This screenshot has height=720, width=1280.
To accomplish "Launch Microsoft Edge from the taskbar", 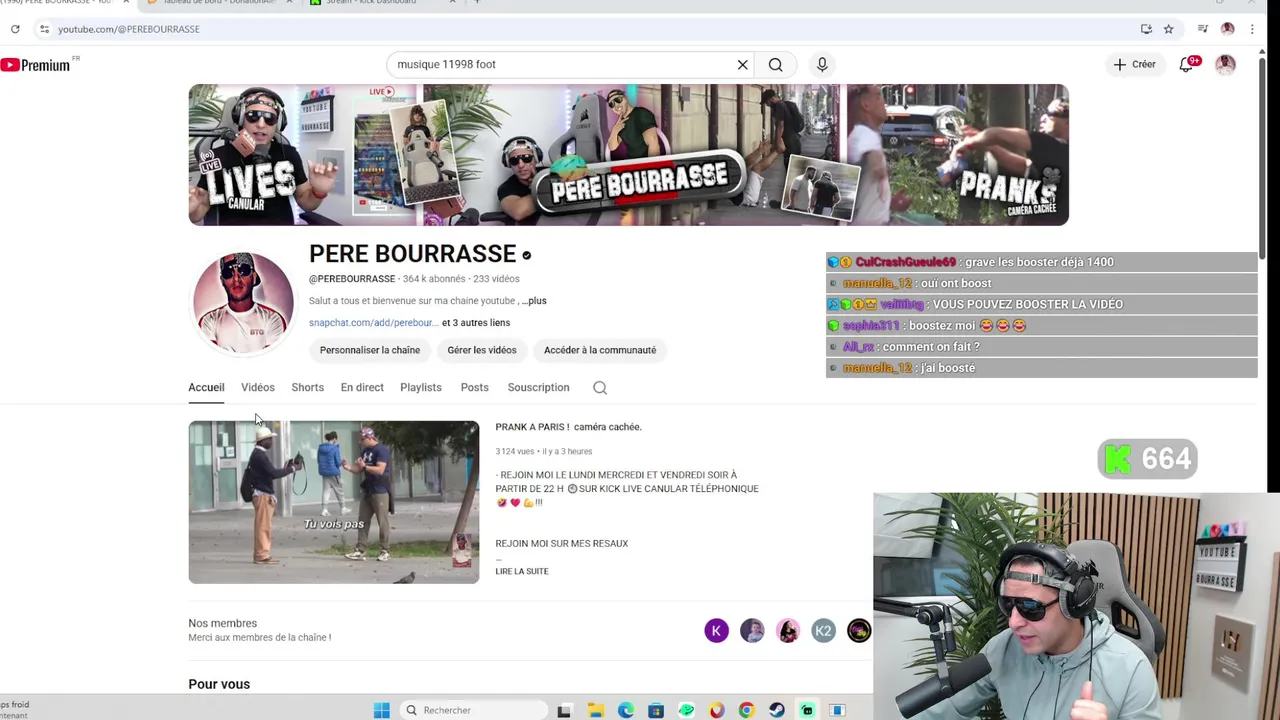I will point(625,710).
